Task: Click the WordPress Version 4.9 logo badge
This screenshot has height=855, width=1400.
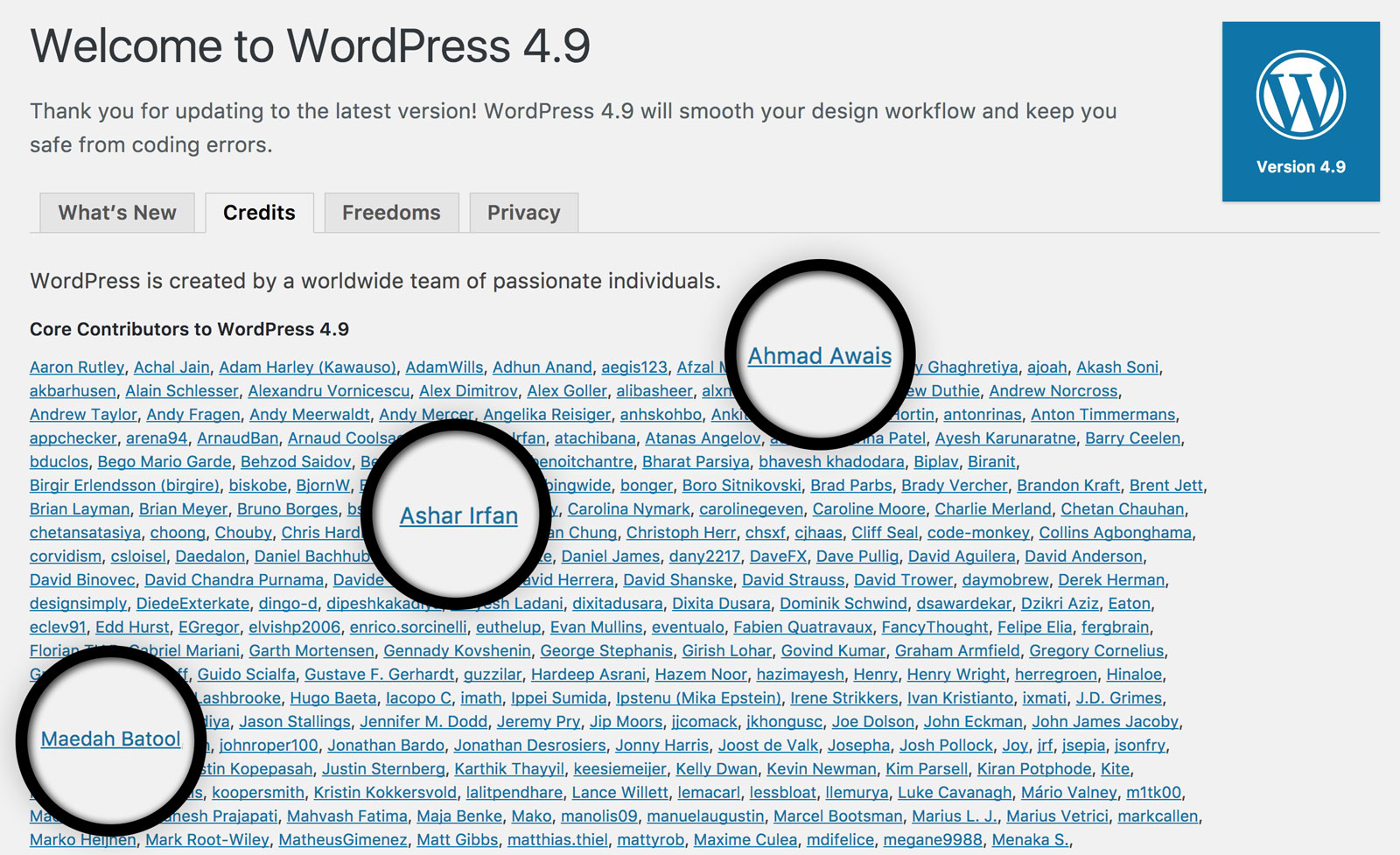Action: pos(1300,112)
